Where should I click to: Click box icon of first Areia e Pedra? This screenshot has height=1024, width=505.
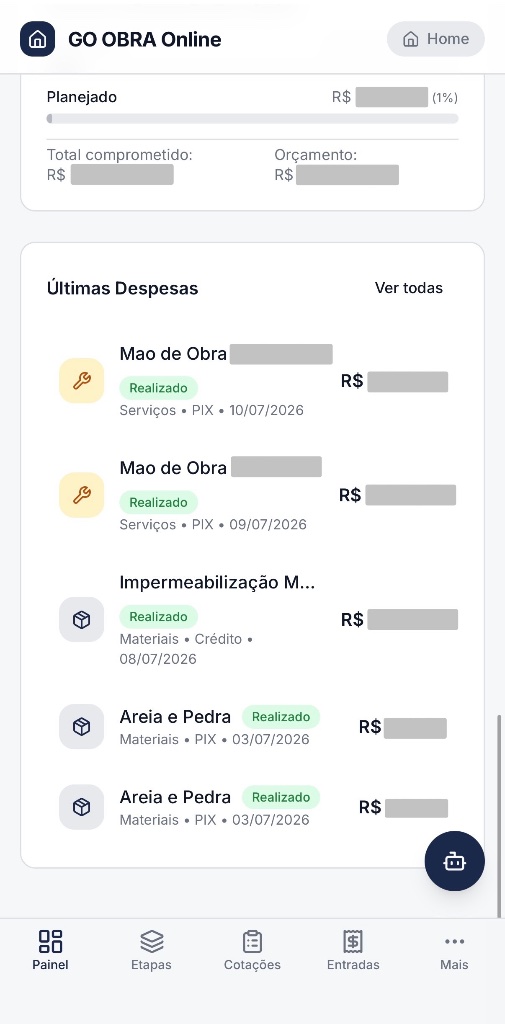point(82,727)
